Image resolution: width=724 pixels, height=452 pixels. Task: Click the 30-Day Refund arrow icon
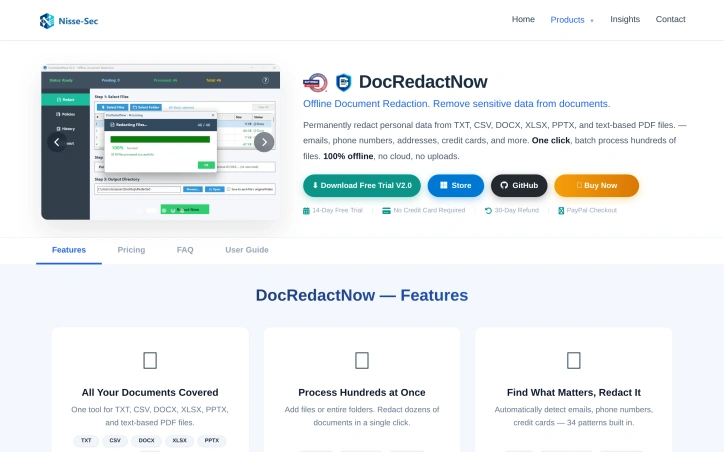(488, 211)
